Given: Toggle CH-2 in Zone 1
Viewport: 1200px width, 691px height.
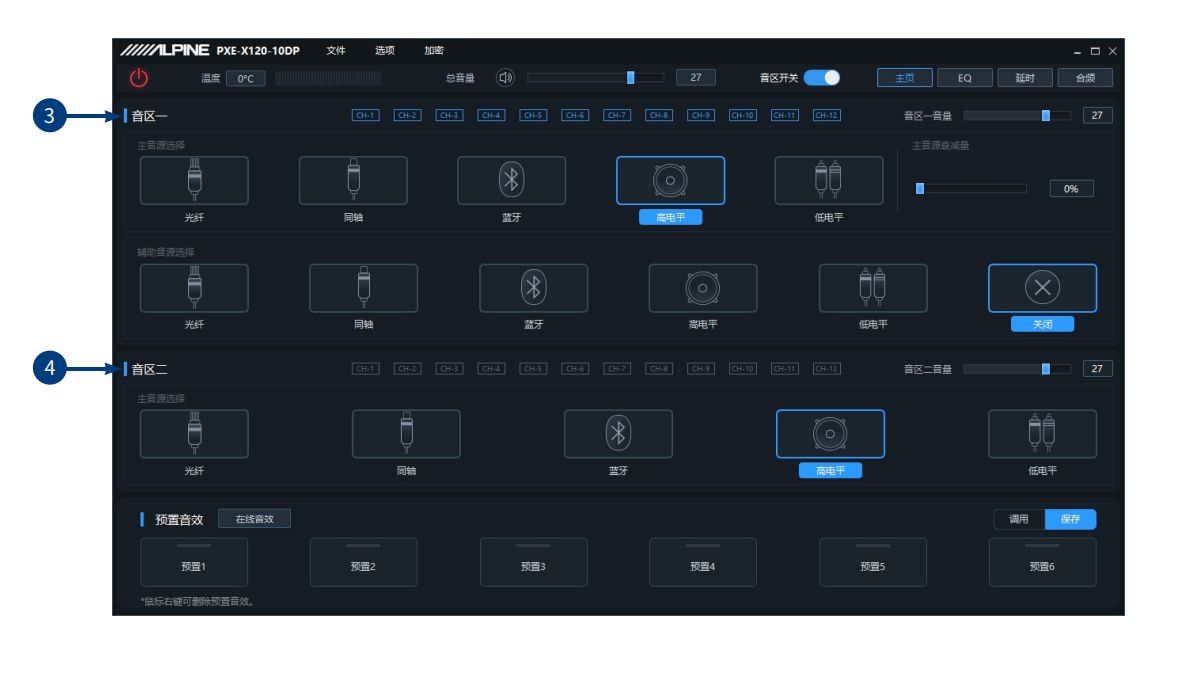Looking at the screenshot, I should 408,115.
